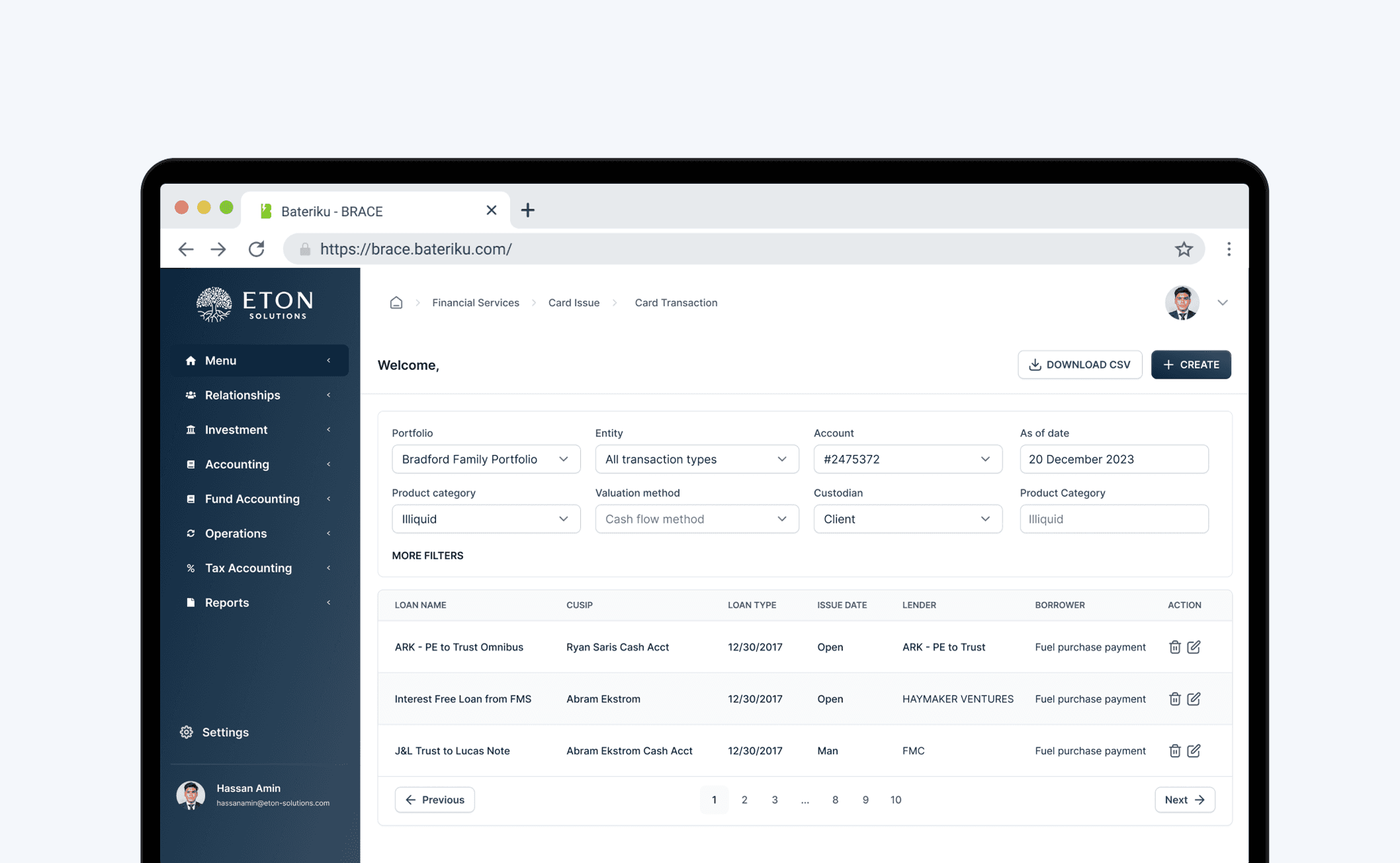Click the DOWNLOAD CSV button

(x=1079, y=365)
